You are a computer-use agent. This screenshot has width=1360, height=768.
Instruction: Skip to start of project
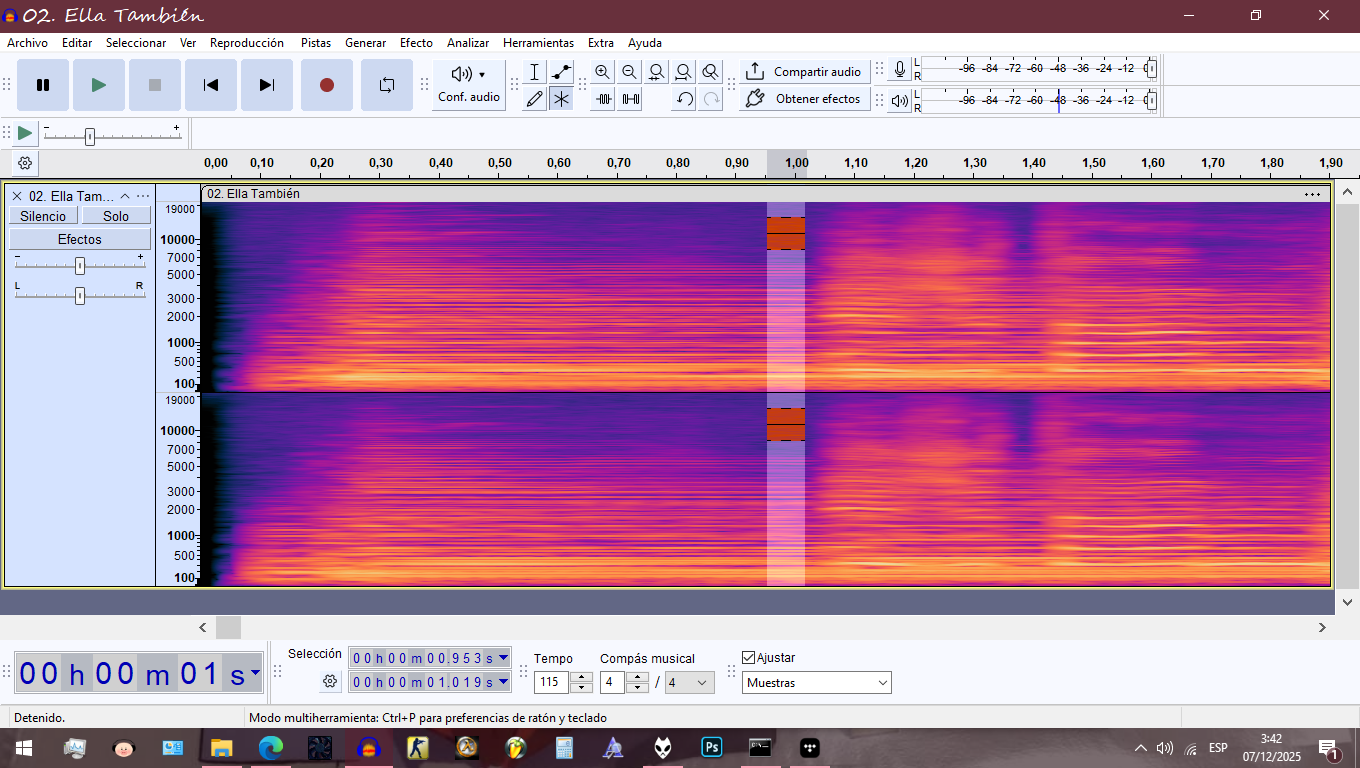pos(211,85)
